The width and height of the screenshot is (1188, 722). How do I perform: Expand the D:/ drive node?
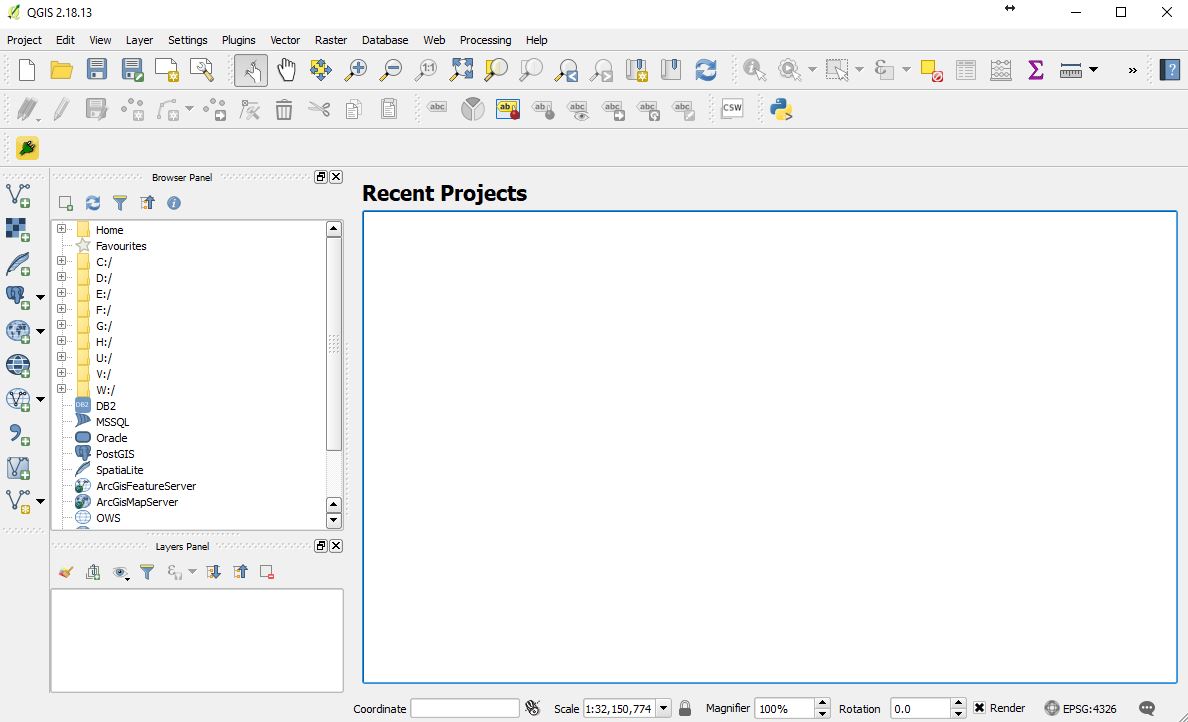coord(61,277)
